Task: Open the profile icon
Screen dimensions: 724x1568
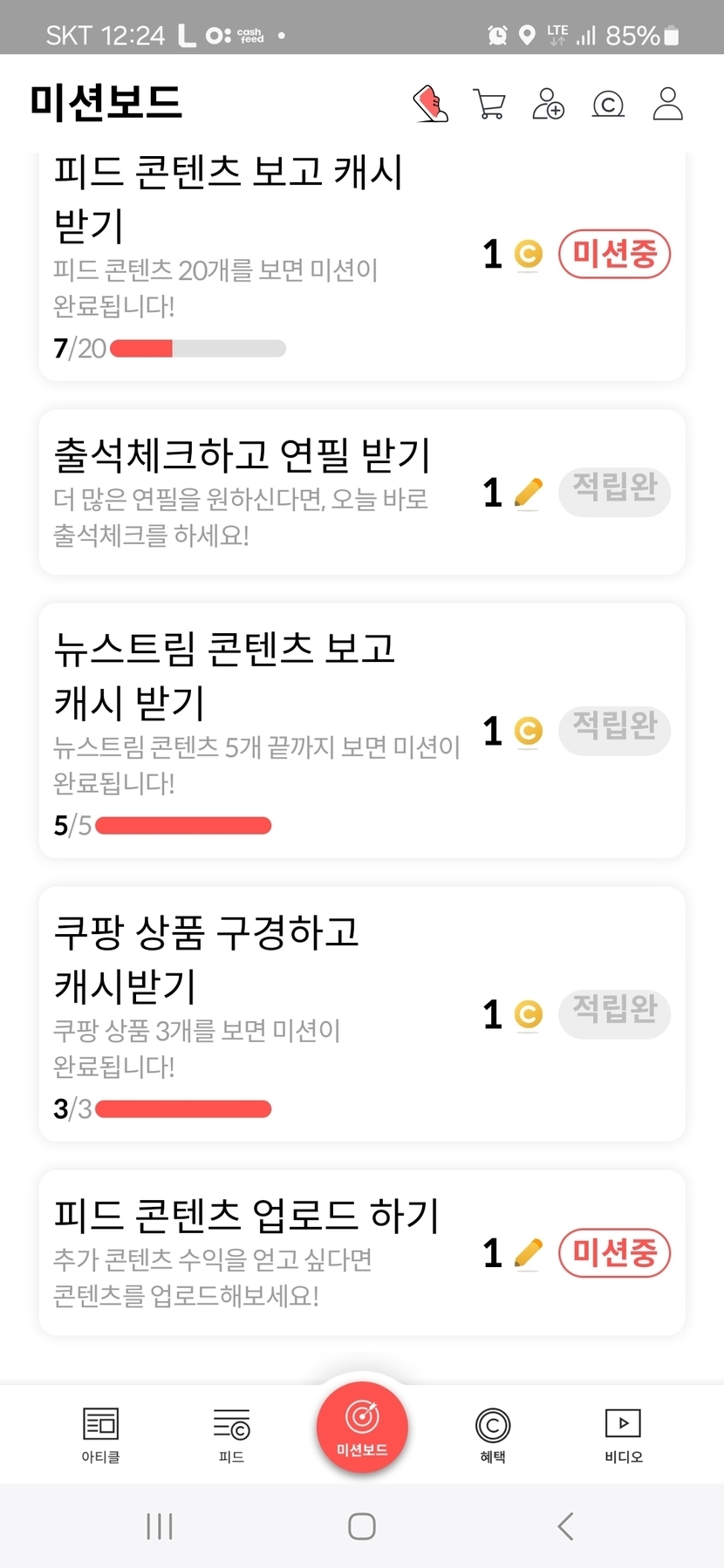Action: click(667, 104)
